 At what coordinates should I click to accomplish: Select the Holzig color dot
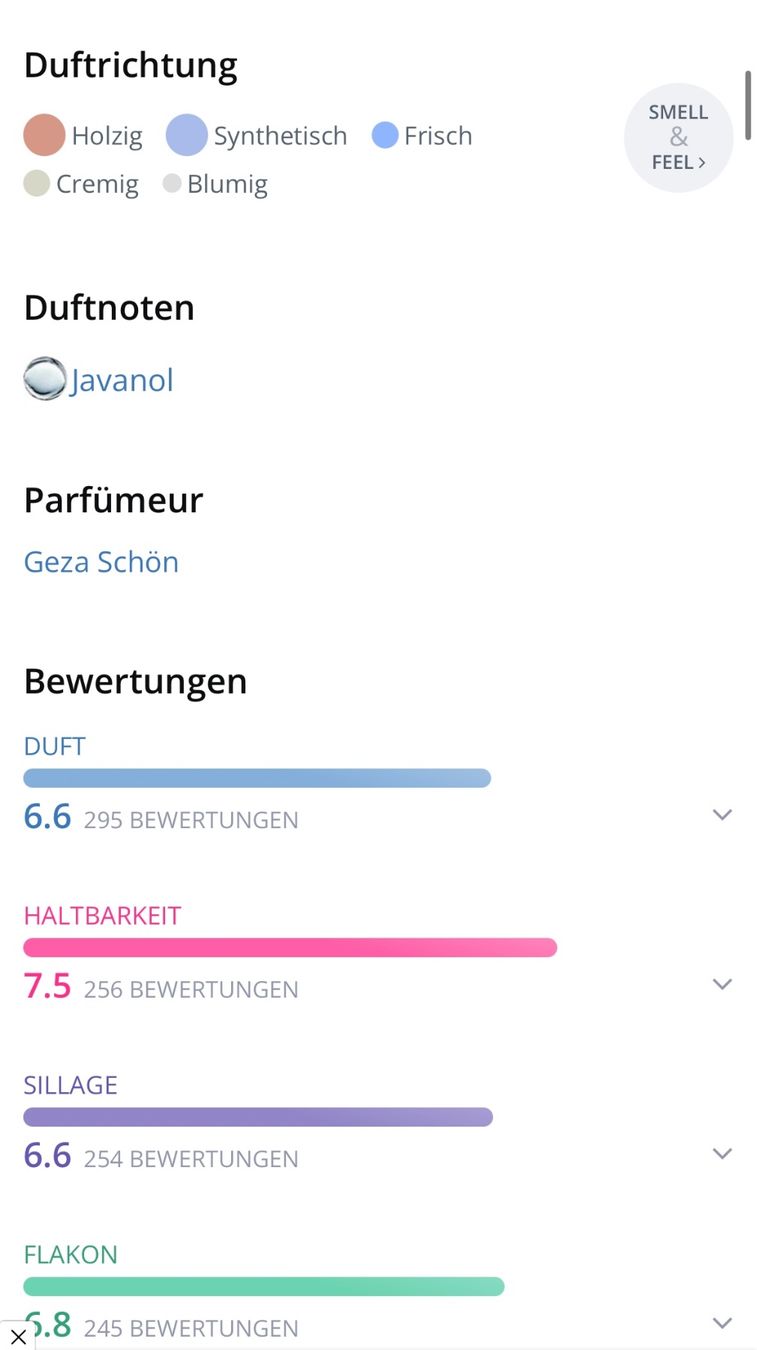click(x=44, y=136)
